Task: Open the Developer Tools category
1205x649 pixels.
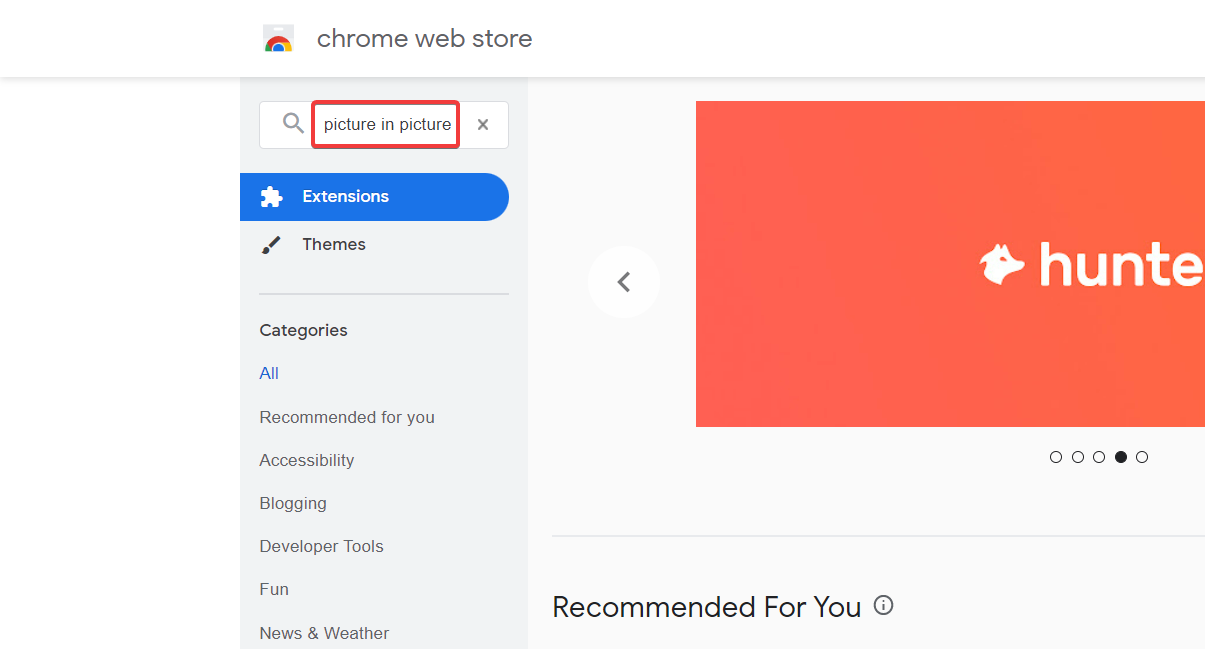Action: tap(322, 546)
